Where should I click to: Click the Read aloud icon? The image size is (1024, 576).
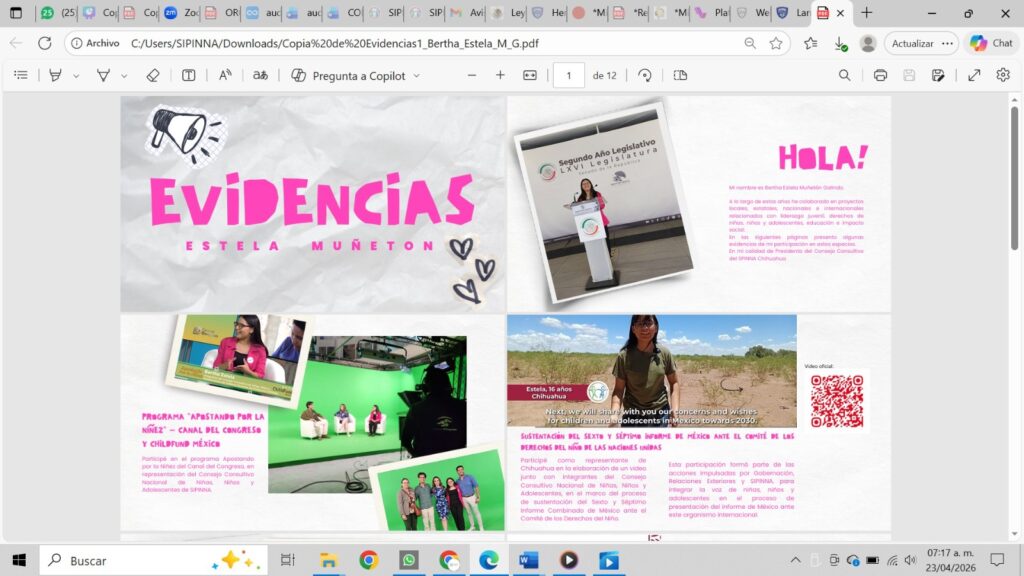click(x=225, y=75)
